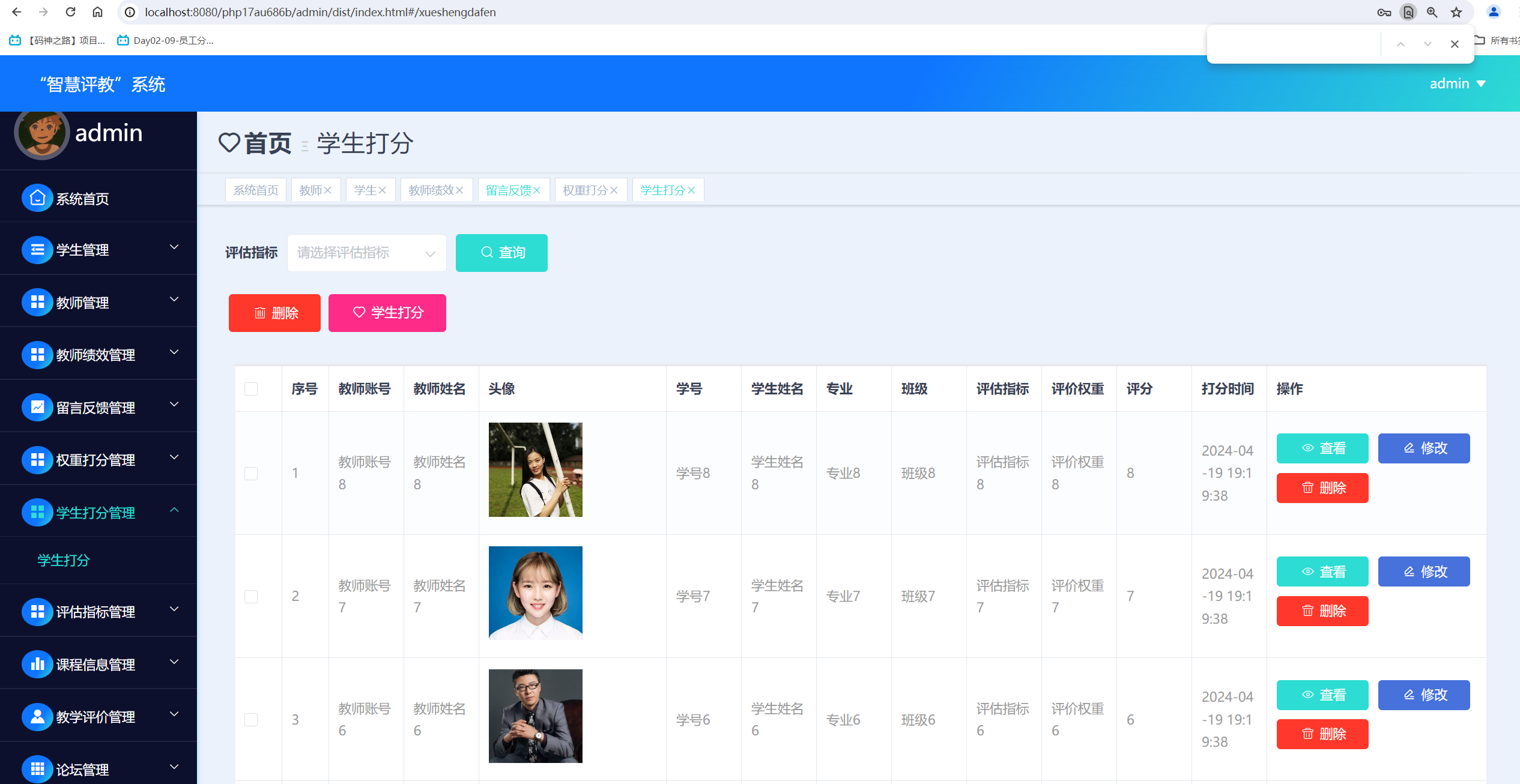Click the browser address bar URL
Image resolution: width=1520 pixels, height=784 pixels.
point(320,12)
